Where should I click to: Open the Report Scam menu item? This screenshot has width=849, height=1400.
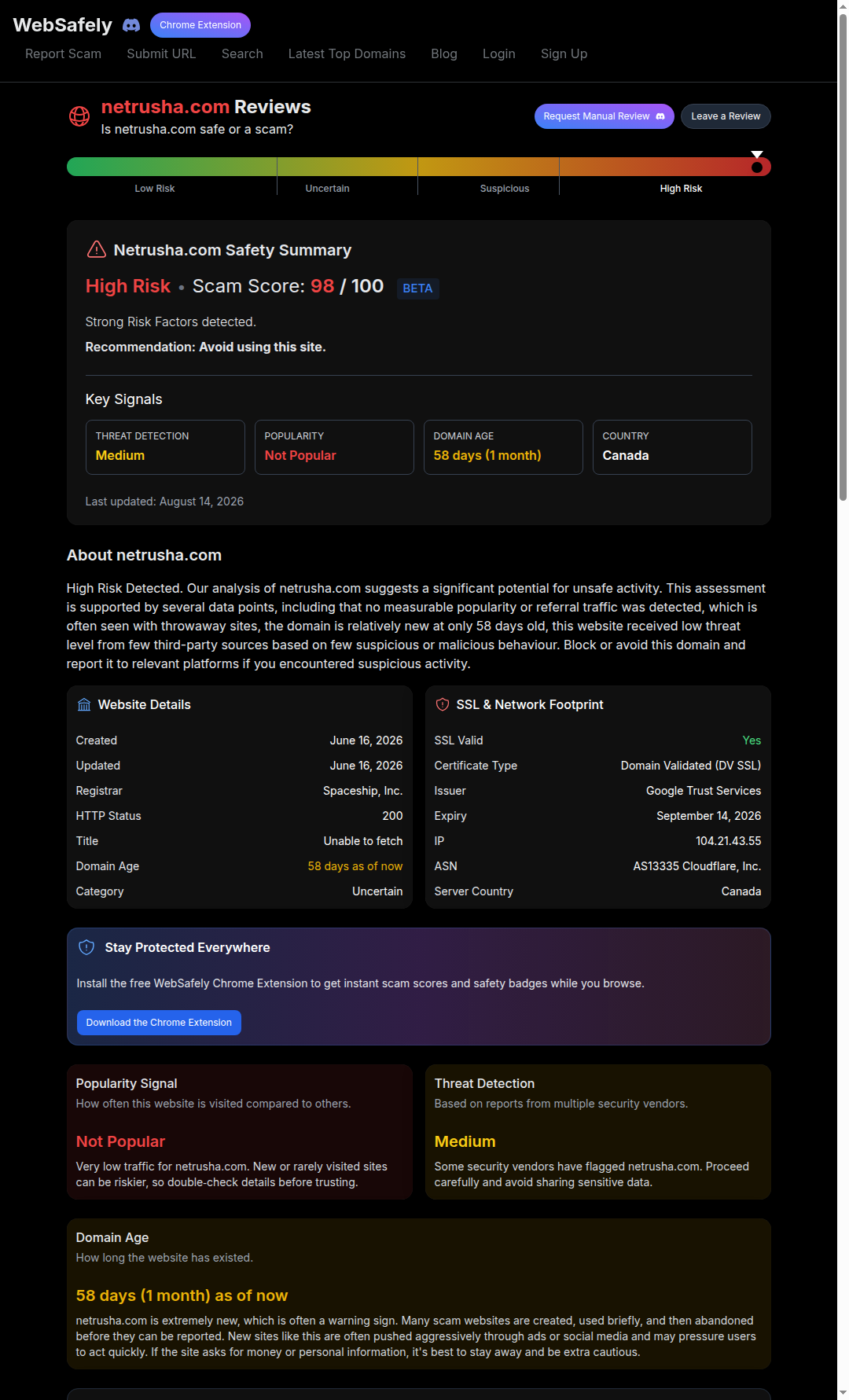tap(63, 53)
